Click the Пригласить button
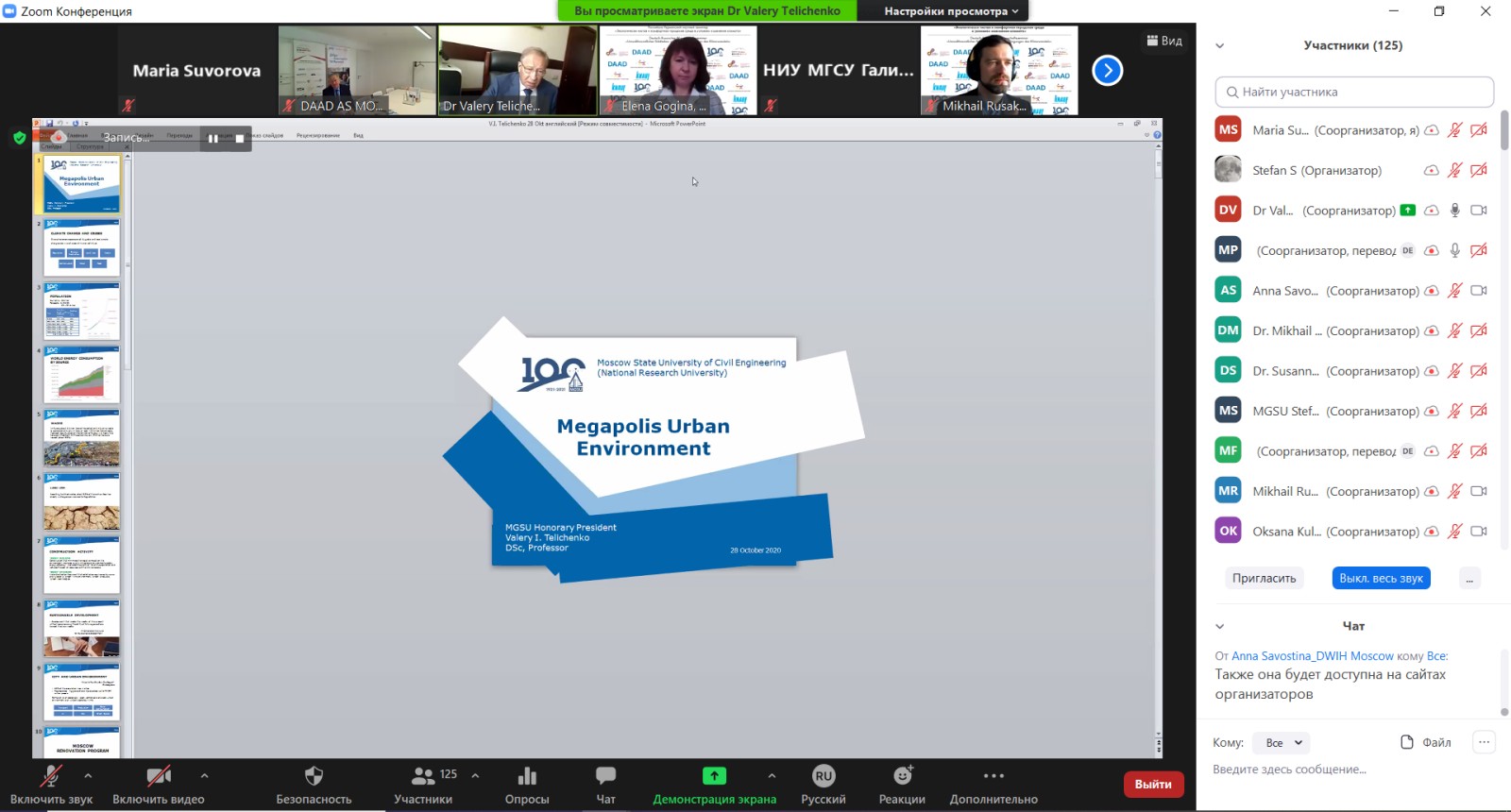Viewport: 1511px width, 812px height. (1264, 579)
